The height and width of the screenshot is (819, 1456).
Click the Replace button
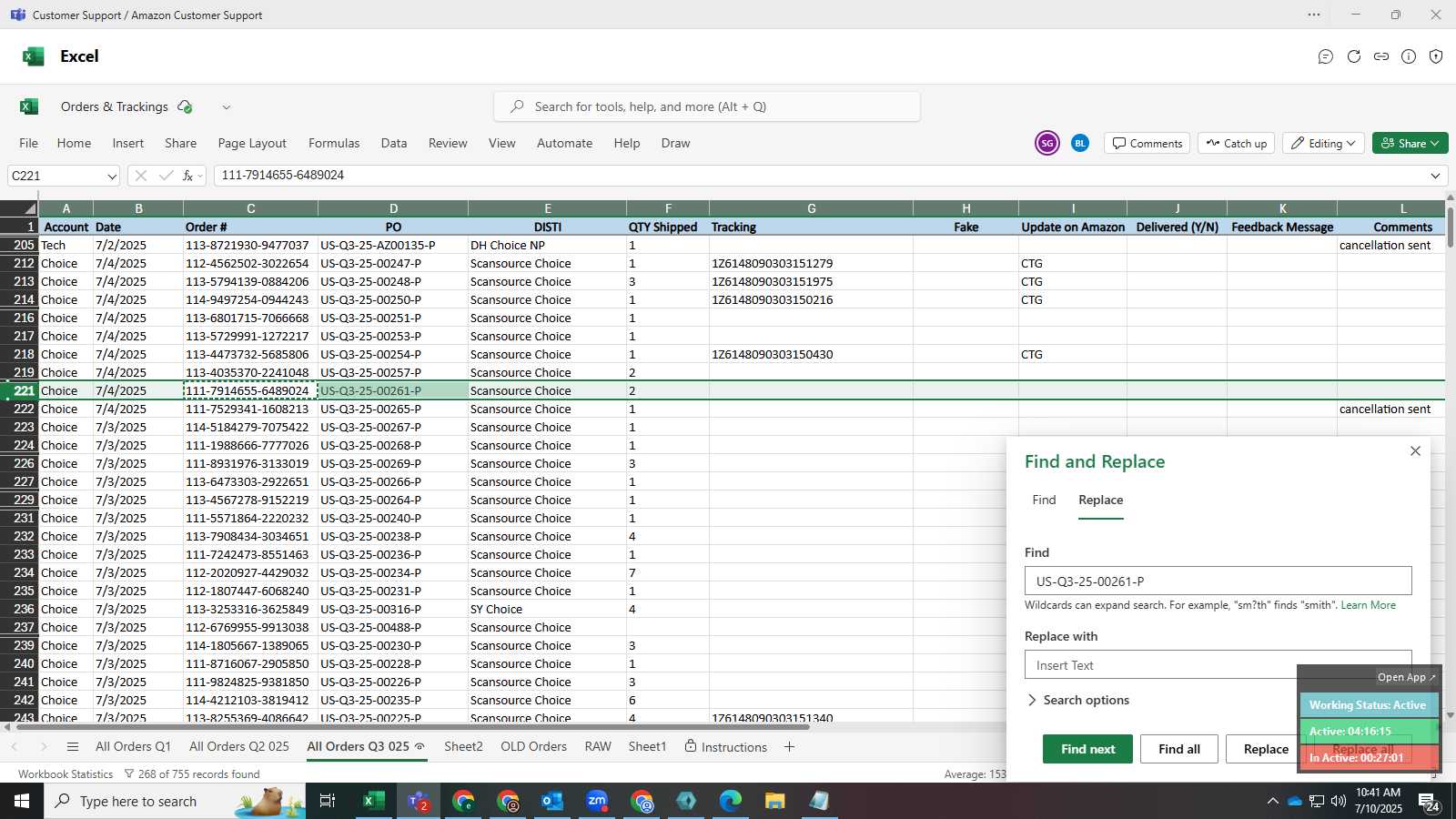click(x=1266, y=749)
